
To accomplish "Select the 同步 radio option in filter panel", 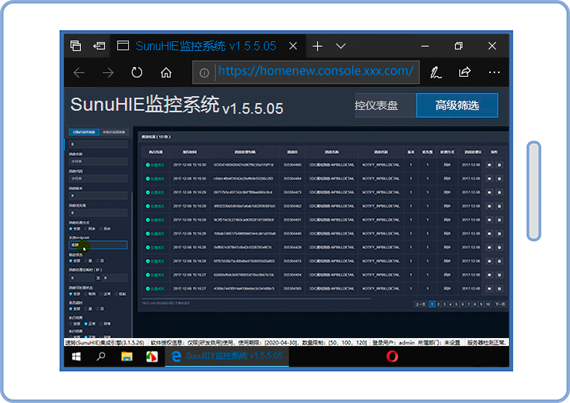I will coord(87,229).
